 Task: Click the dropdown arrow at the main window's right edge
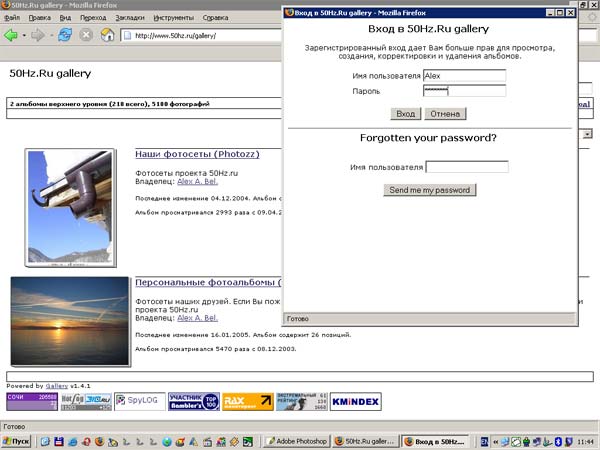coord(587,134)
